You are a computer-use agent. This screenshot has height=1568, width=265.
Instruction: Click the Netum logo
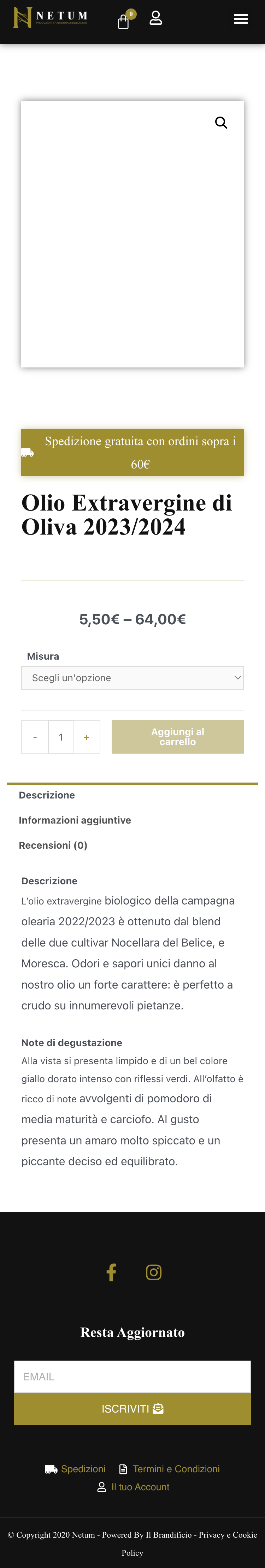tap(50, 18)
